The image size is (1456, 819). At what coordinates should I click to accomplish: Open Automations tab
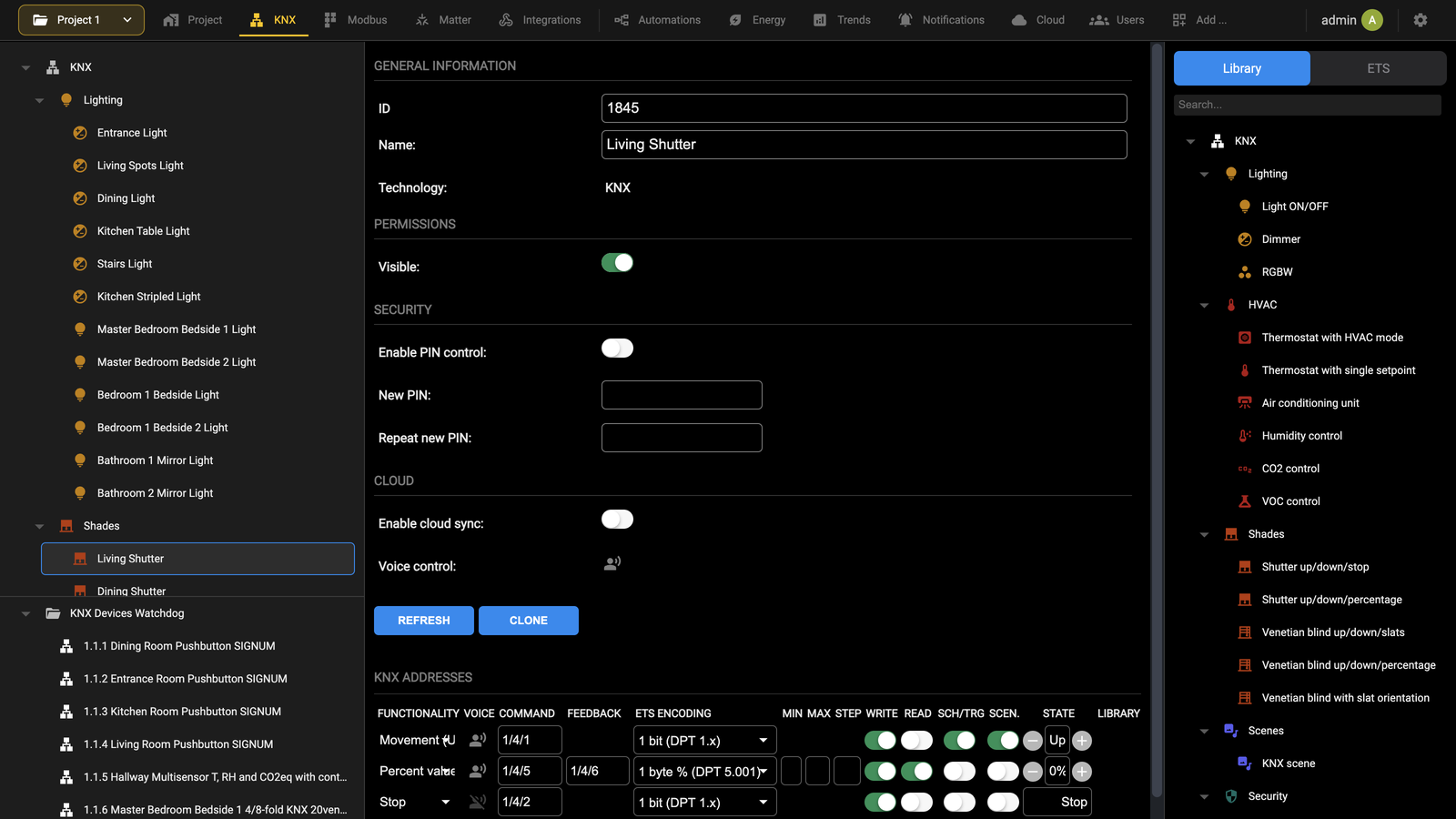(x=657, y=20)
